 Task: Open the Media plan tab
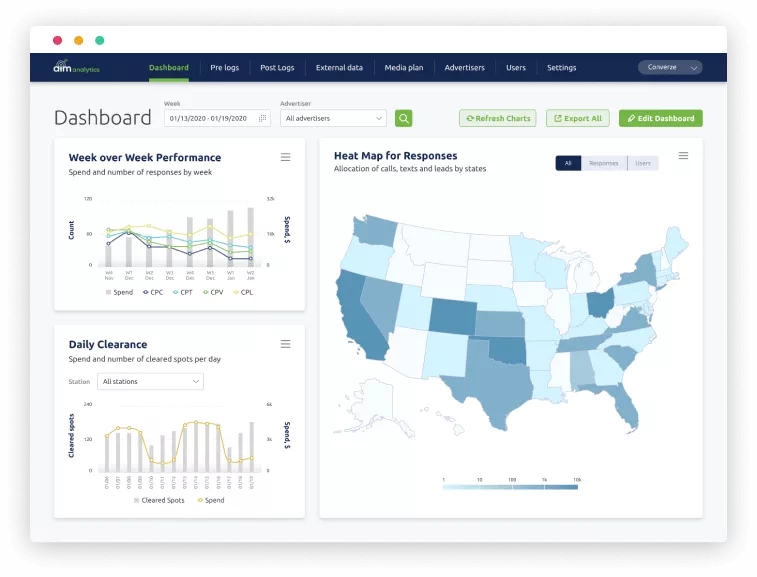tap(404, 68)
